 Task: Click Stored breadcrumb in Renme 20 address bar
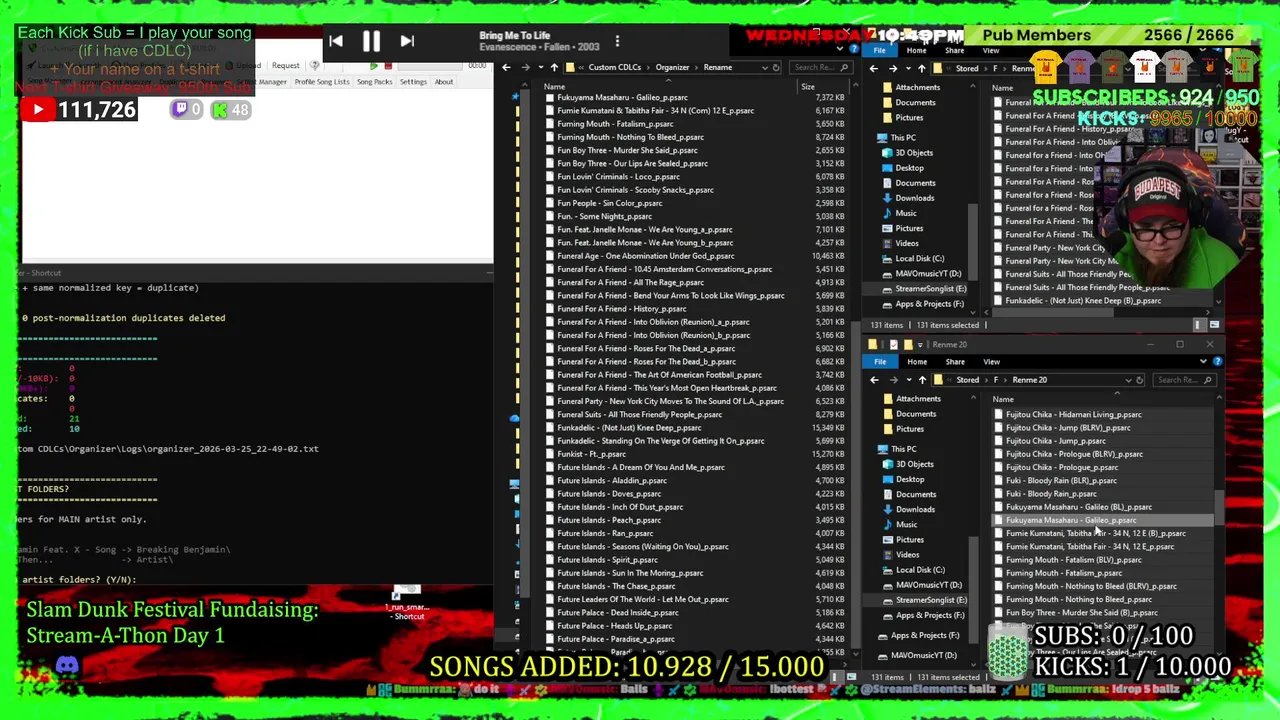pos(967,380)
